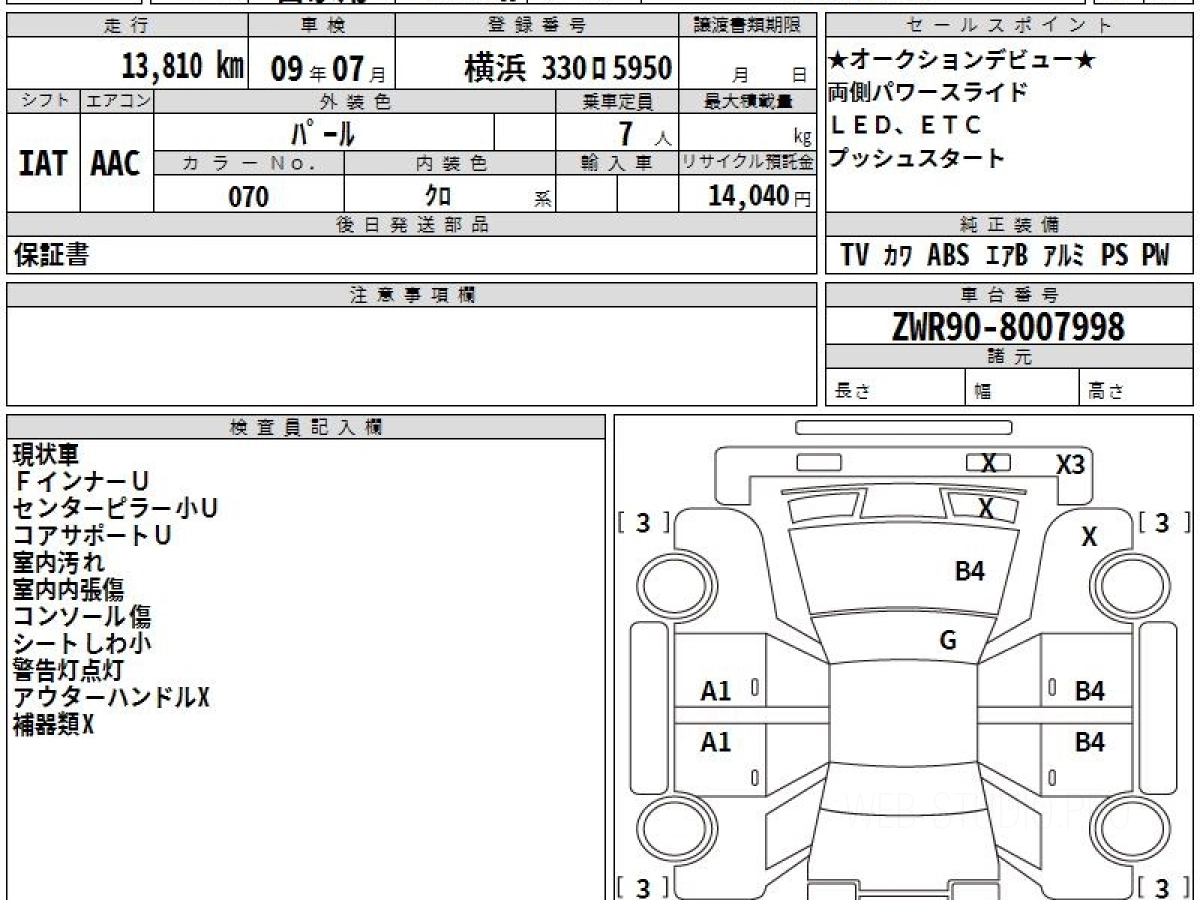Viewport: 1200px width, 900px height.
Task: Click the 13,810 km mileage value
Action: click(182, 67)
